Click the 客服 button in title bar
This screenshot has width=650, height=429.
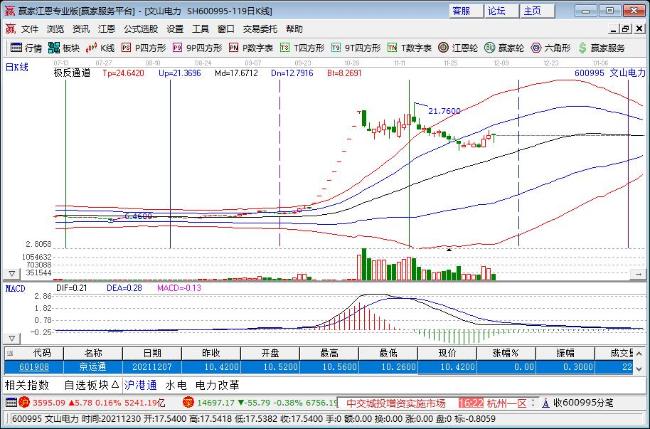466,10
